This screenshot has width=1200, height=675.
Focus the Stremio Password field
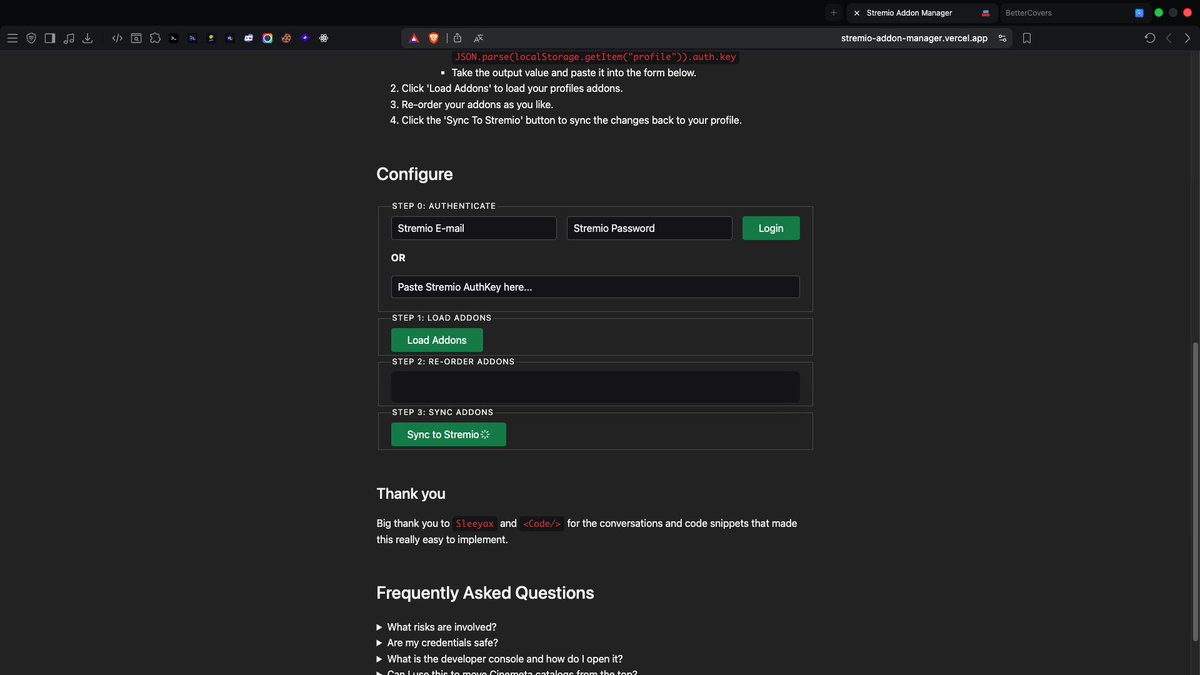pos(650,228)
